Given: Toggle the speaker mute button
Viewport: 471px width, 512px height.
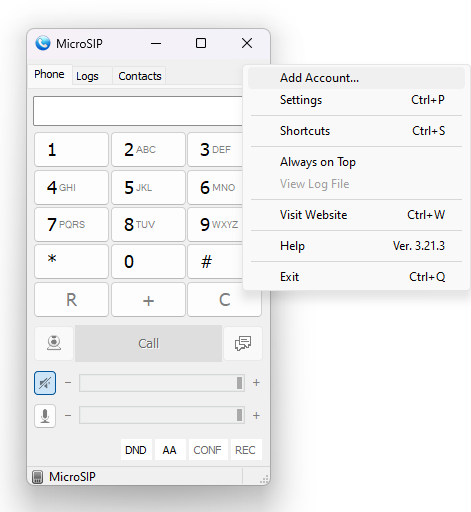Looking at the screenshot, I should (45, 383).
